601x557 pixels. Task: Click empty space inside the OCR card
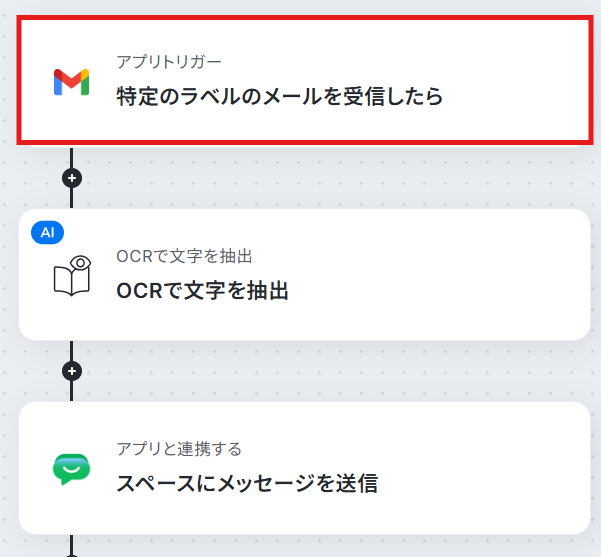[441, 276]
